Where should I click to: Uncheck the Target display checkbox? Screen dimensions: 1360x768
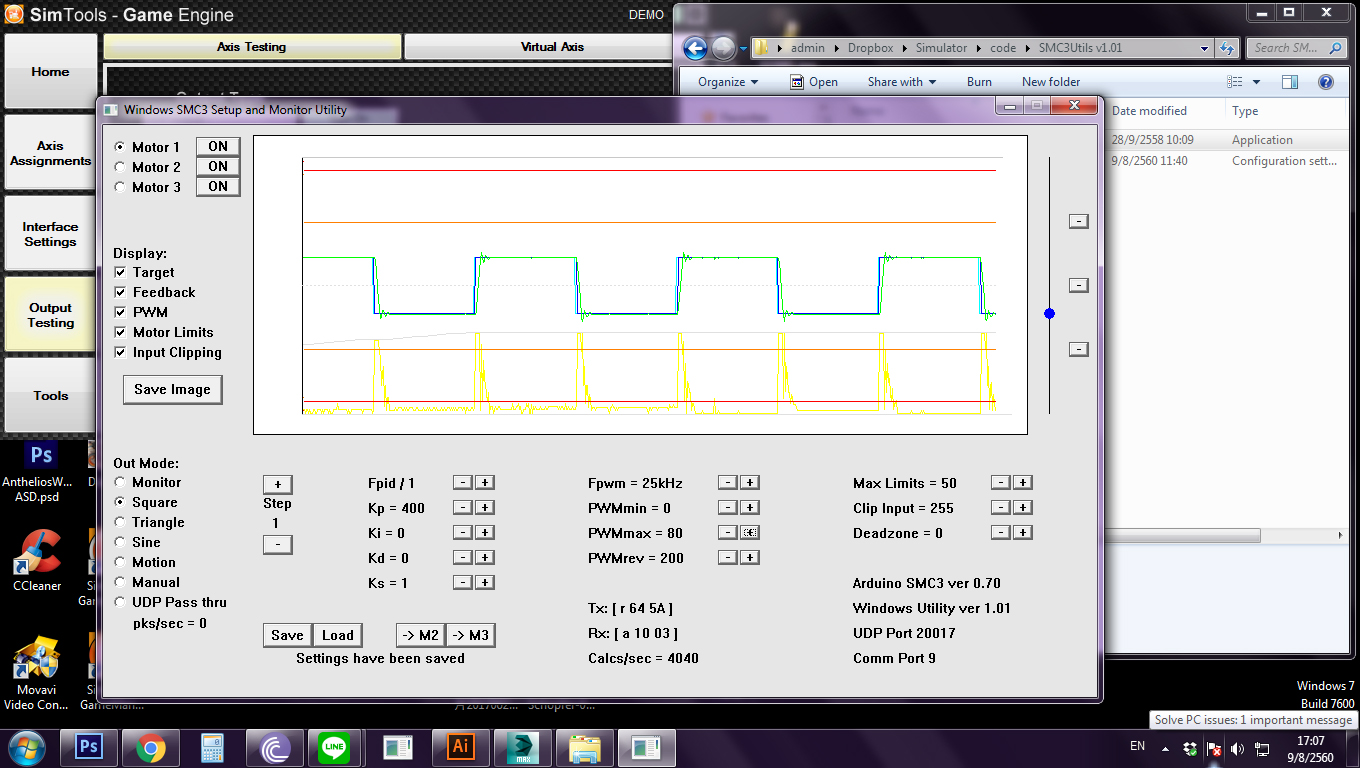[120, 272]
